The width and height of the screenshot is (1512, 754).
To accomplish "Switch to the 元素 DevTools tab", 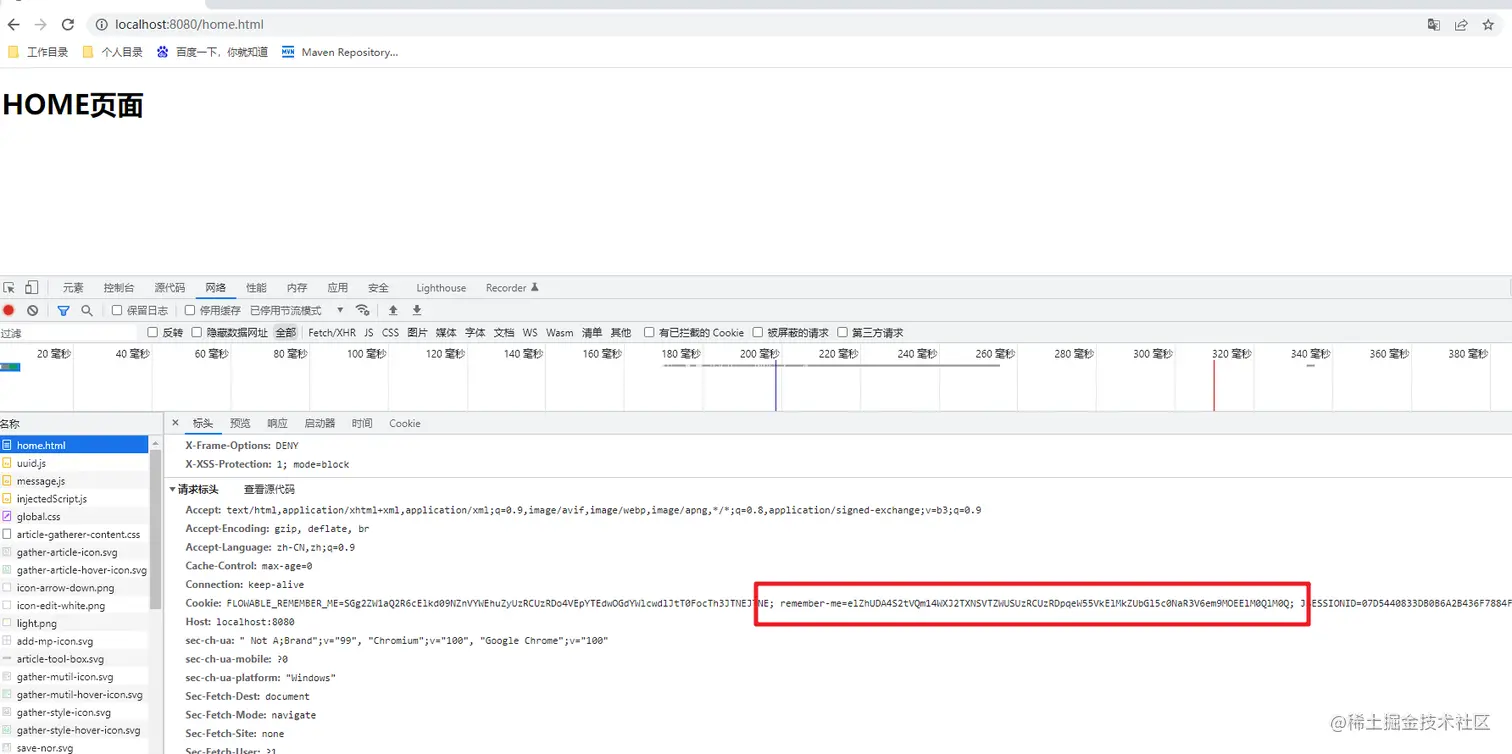I will [73, 288].
